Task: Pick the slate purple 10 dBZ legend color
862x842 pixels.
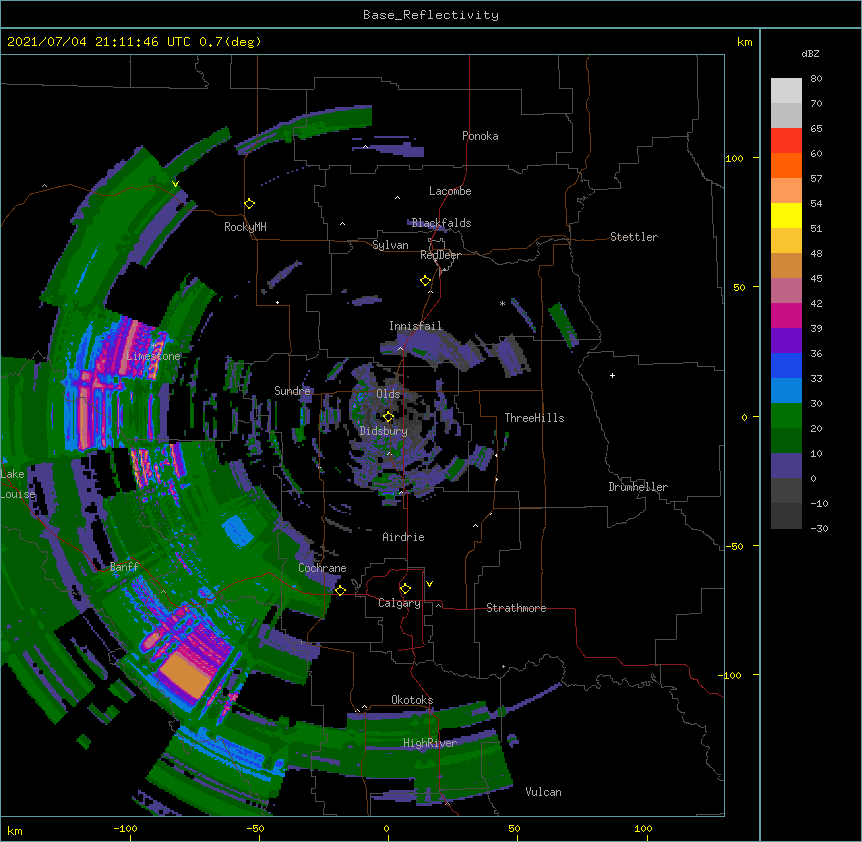Action: (786, 466)
